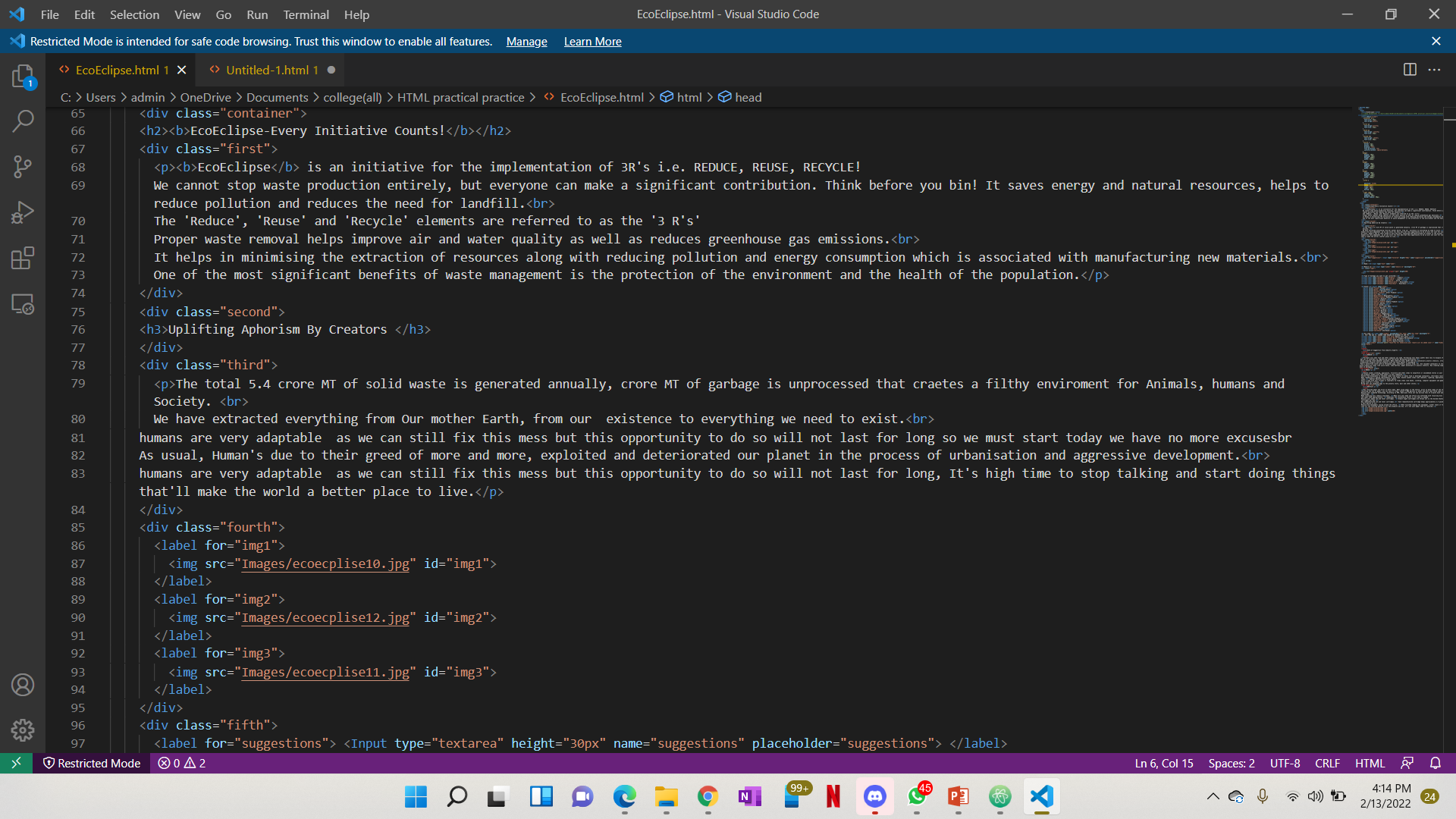Switch to Untitled-1.html tab

coord(267,70)
